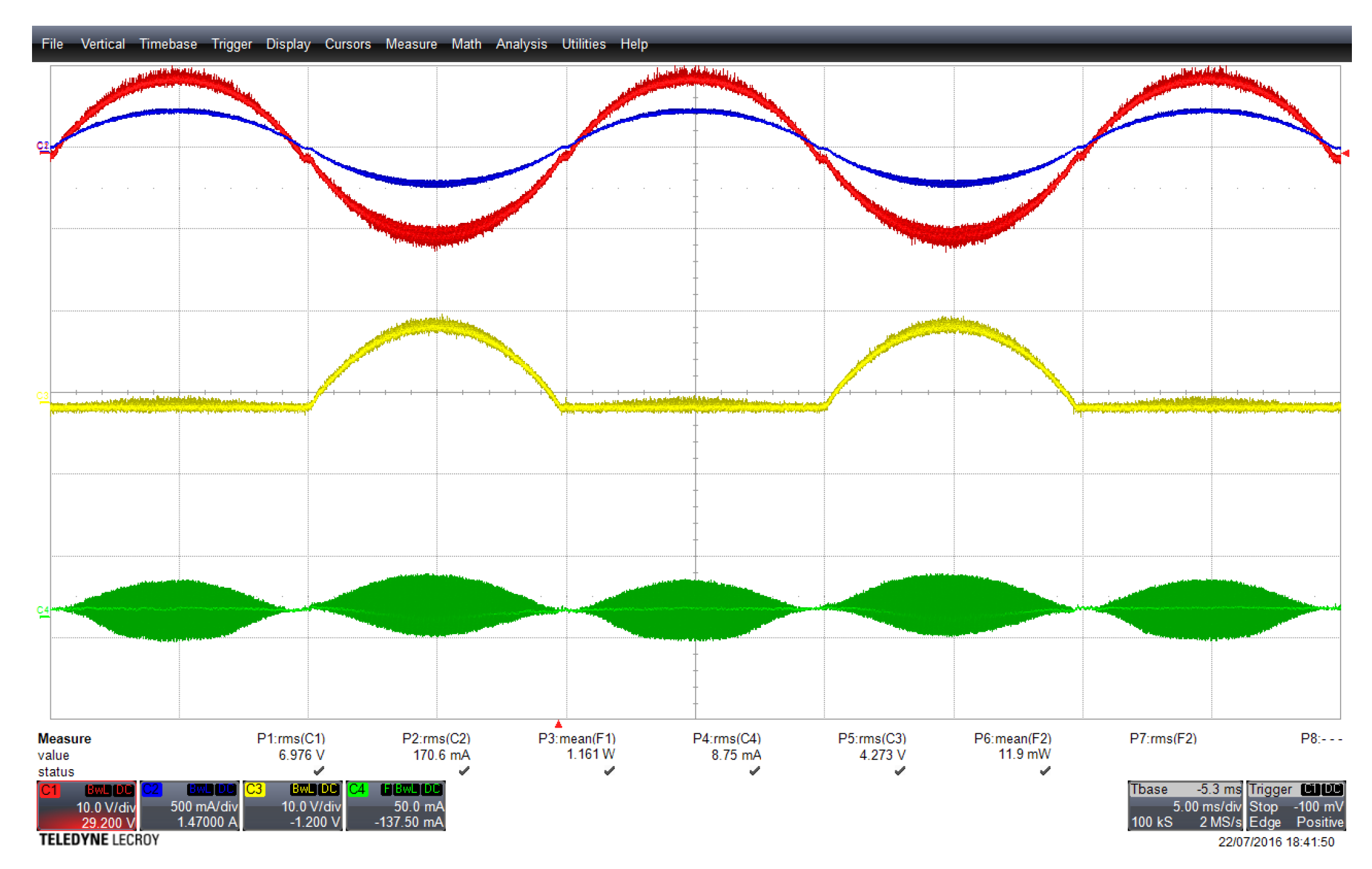1372x869 pixels.
Task: Click the red trigger position marker below grid
Action: tap(558, 724)
